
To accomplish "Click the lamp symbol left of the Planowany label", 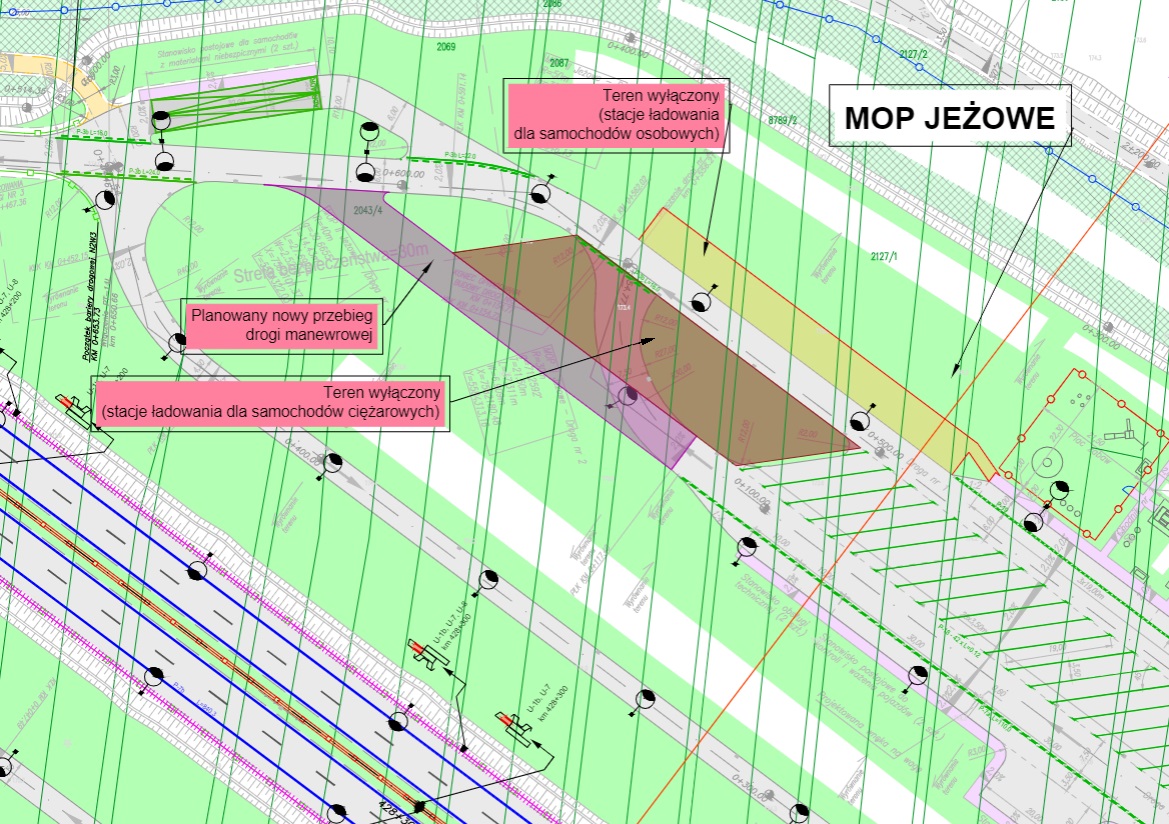I will (x=177, y=342).
